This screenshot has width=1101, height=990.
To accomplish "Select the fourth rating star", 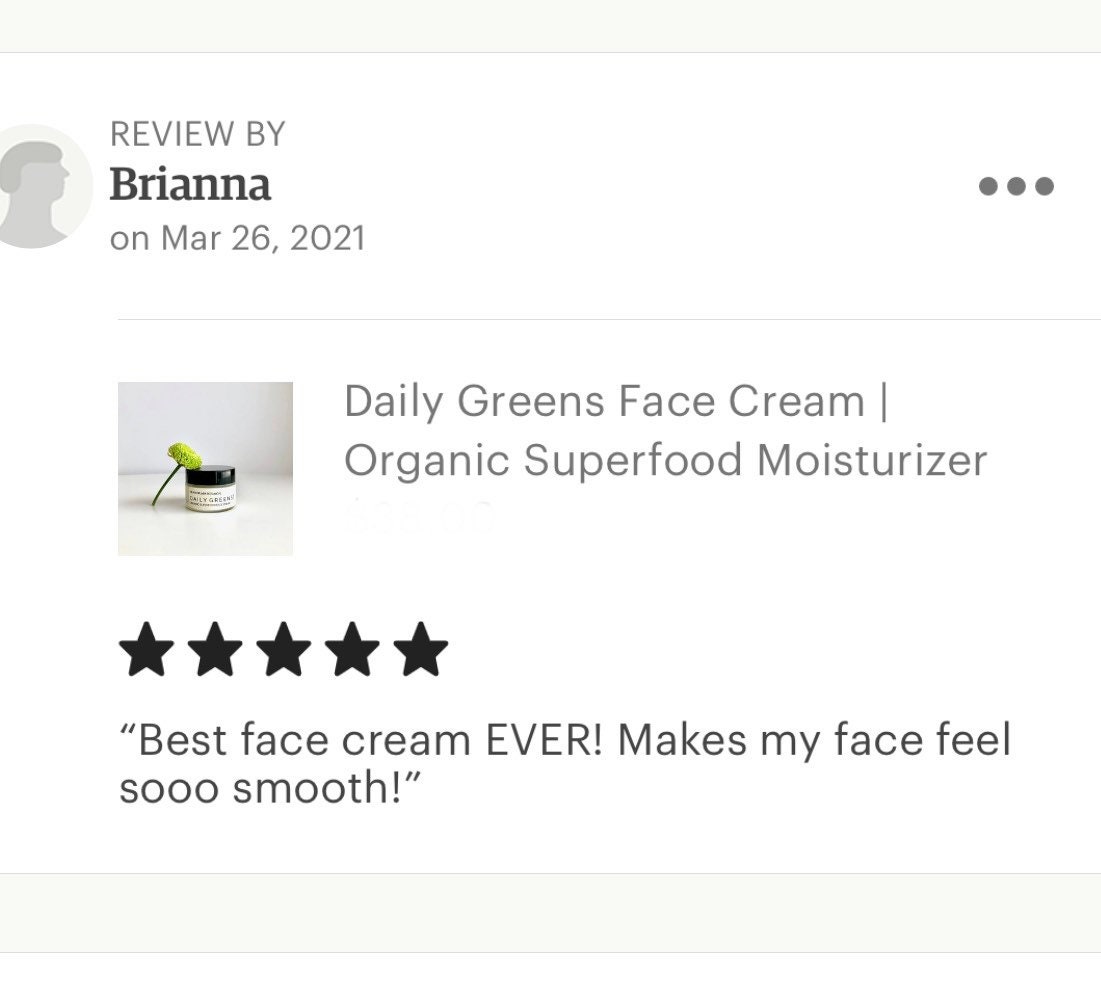I will click(352, 649).
